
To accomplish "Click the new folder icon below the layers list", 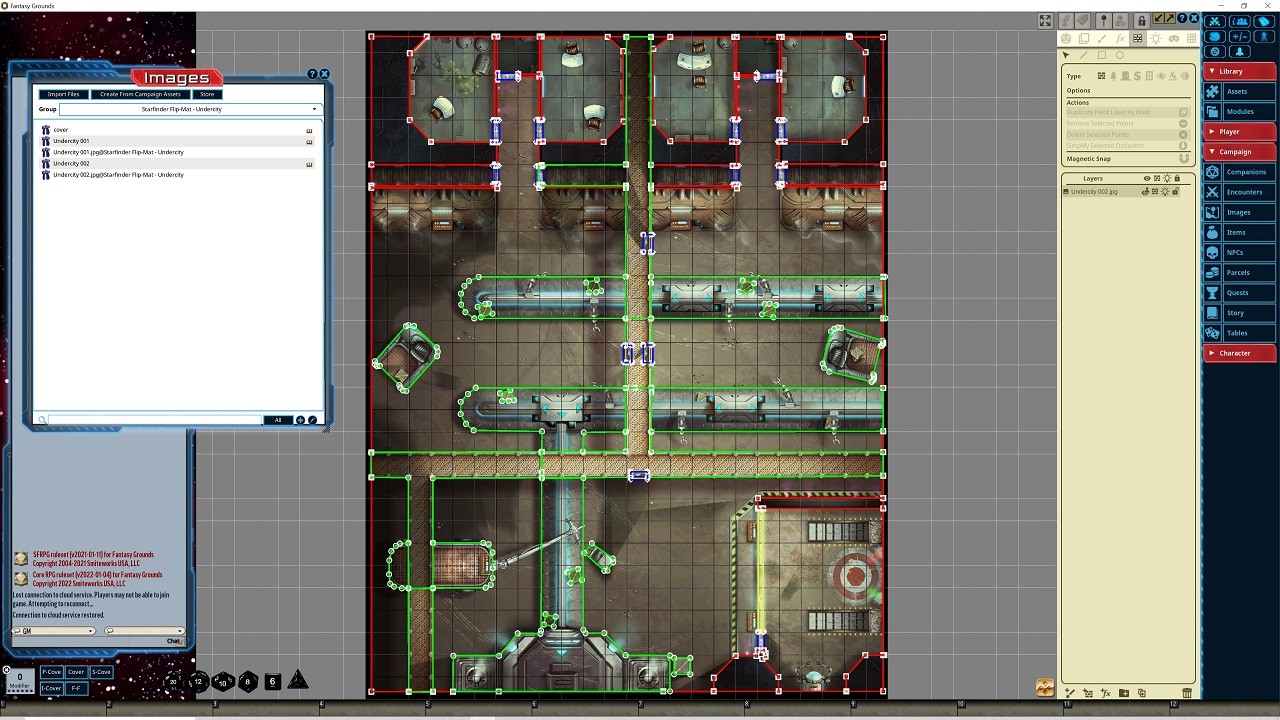I will click(x=1124, y=692).
